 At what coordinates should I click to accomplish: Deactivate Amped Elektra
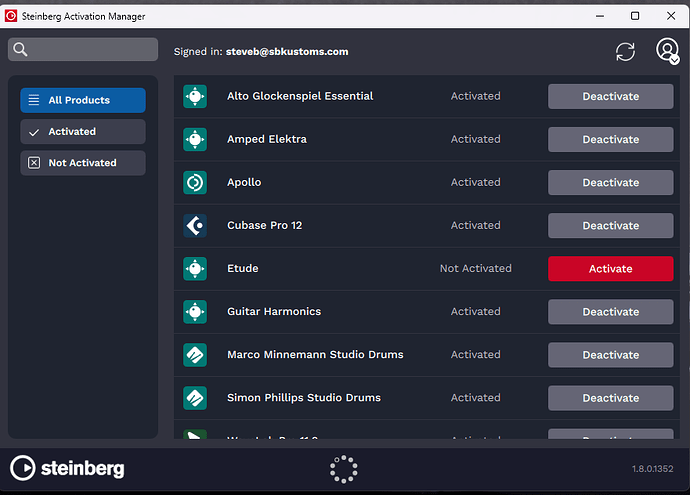[610, 139]
